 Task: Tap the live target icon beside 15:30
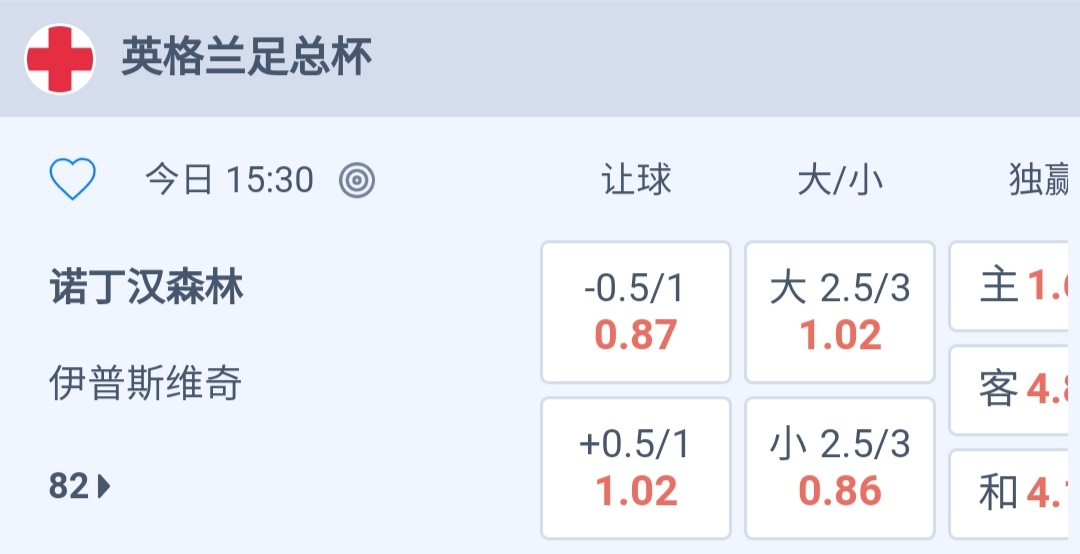coord(357,180)
